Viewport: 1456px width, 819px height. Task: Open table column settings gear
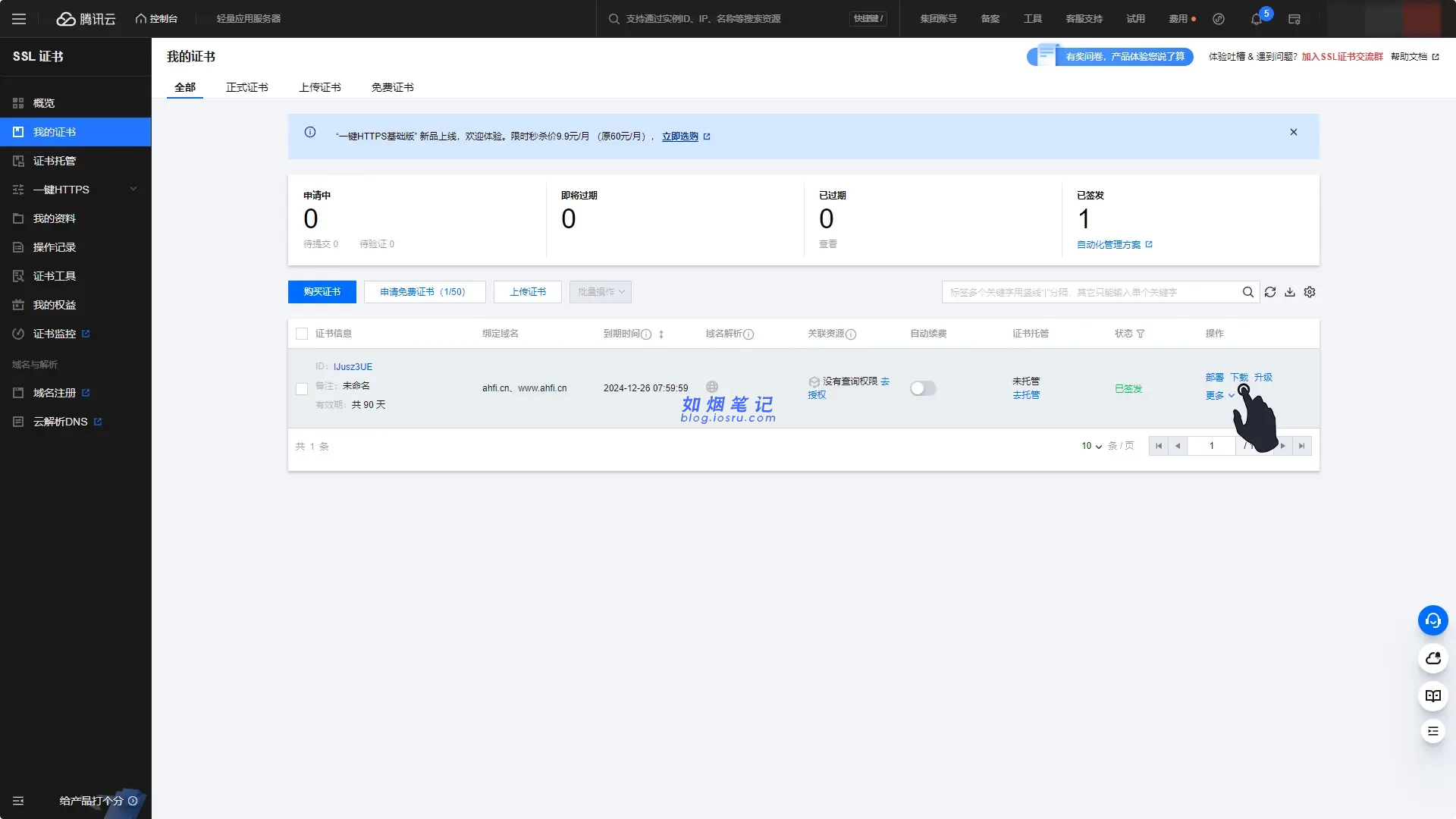(x=1310, y=292)
